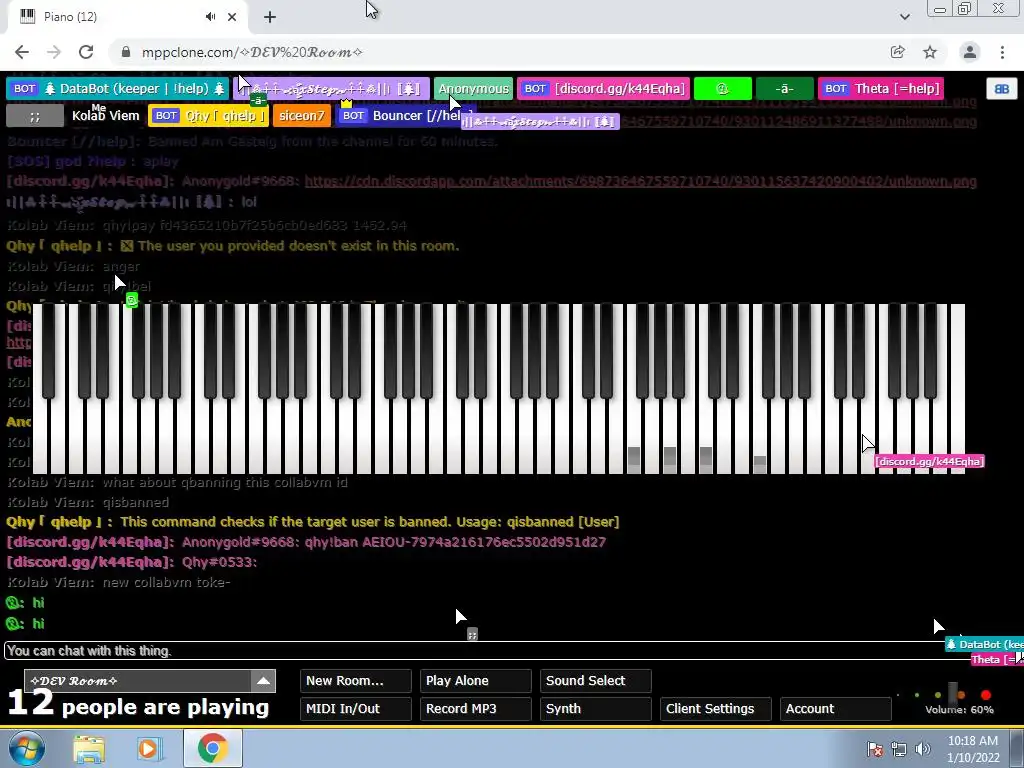View site security lock info
This screenshot has height=768, width=1024.
click(126, 52)
